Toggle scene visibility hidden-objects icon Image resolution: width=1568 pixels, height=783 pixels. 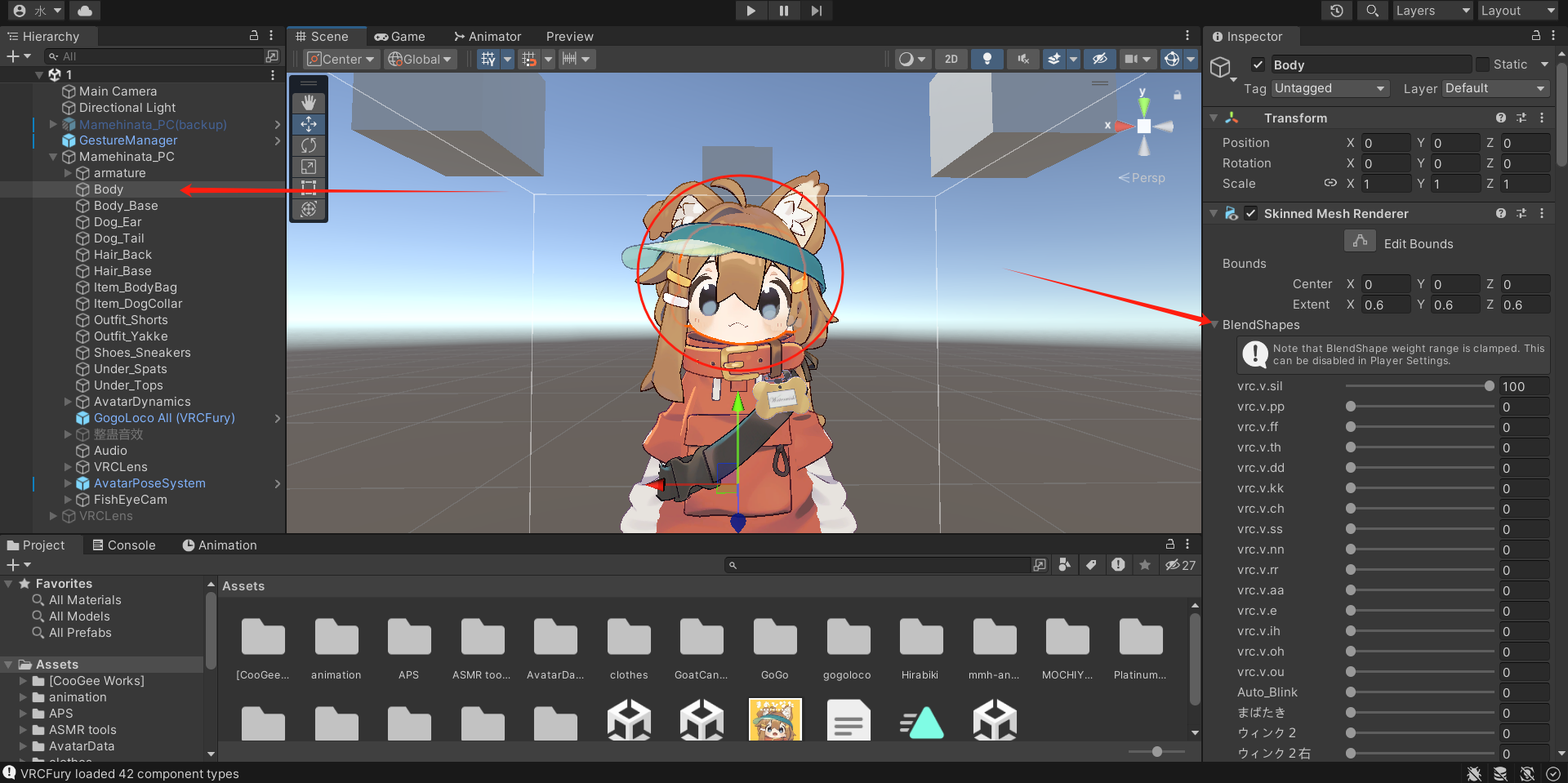[x=1100, y=59]
